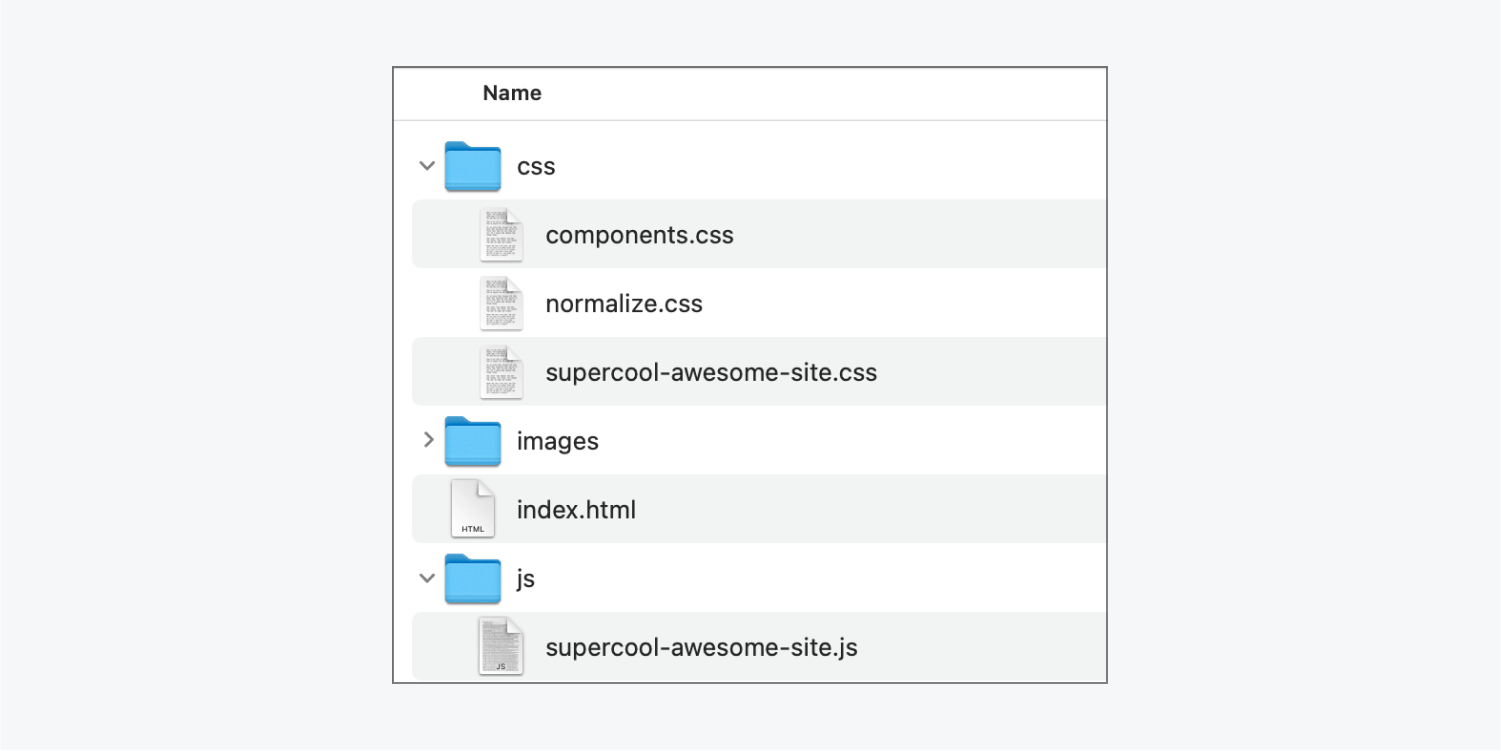Viewport: 1501px width, 751px height.
Task: Click the supercool-awesome-site.css file icon
Action: [501, 372]
